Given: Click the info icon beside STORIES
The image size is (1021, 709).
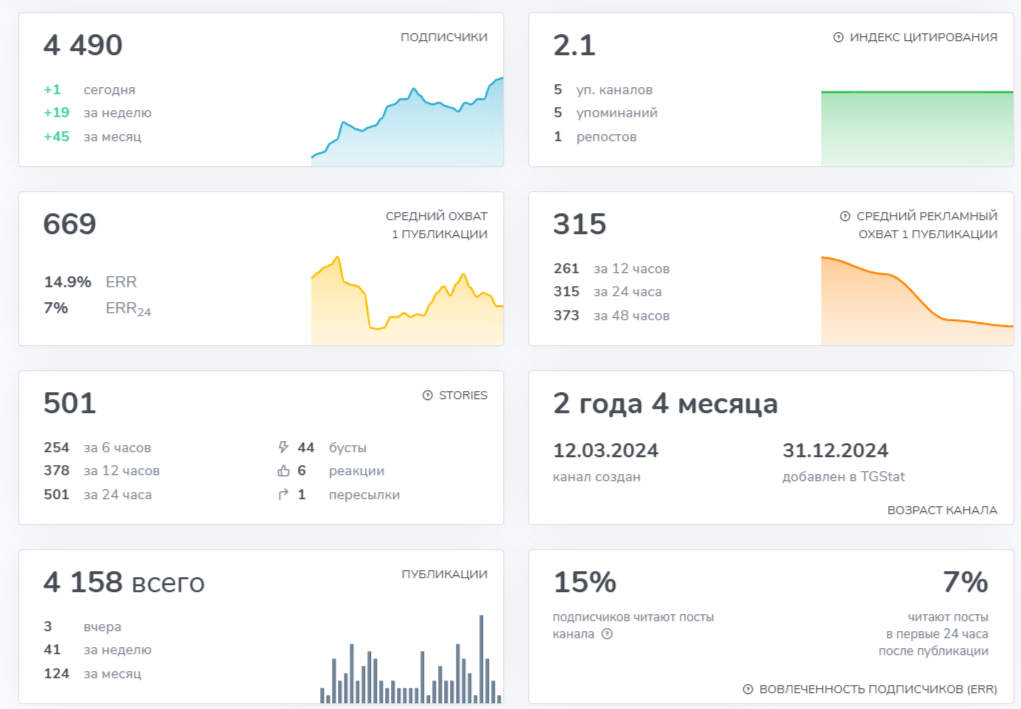Looking at the screenshot, I should tap(427, 395).
